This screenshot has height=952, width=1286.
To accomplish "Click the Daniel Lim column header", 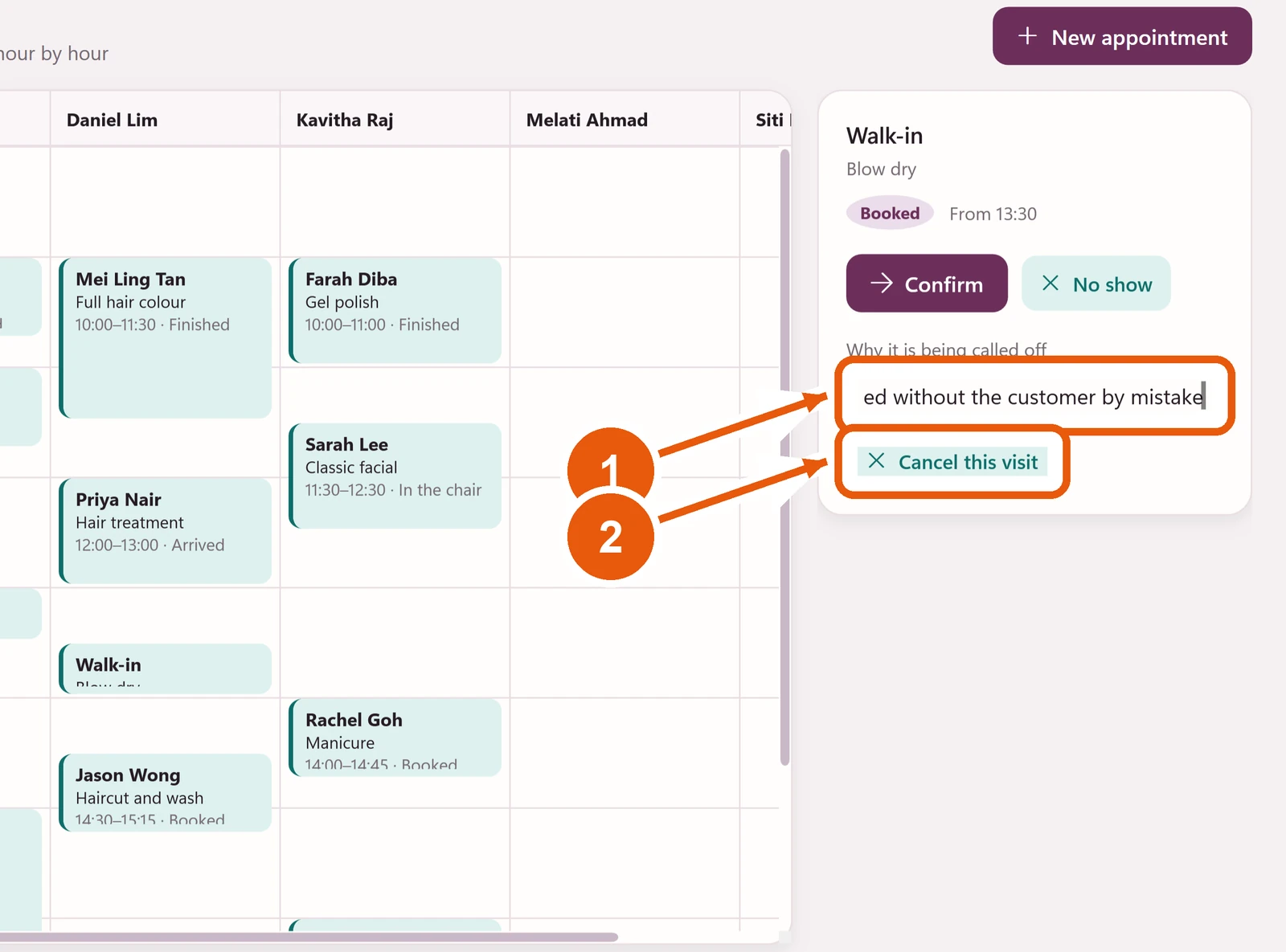I will pos(166,120).
